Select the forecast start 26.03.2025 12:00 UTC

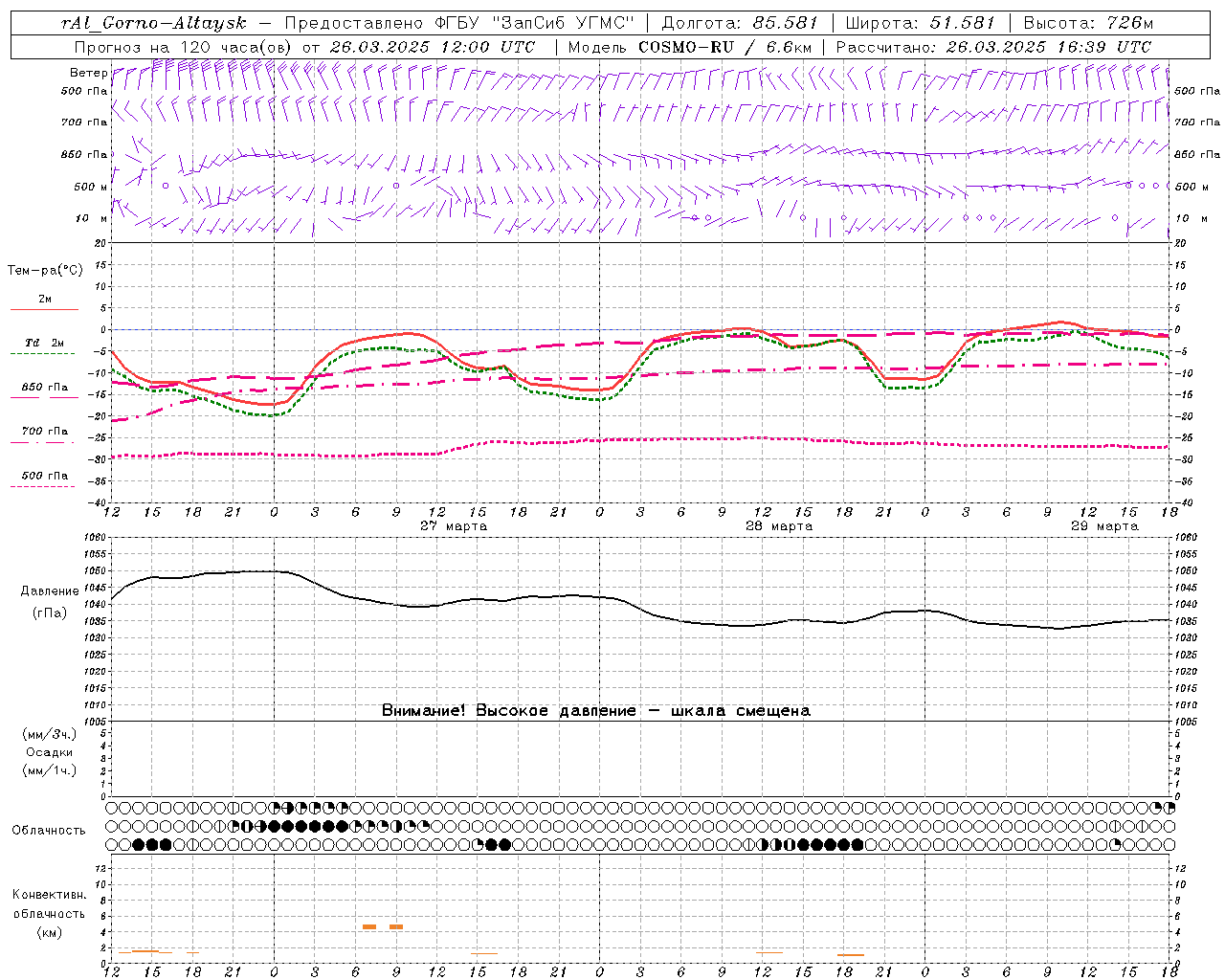click(432, 47)
